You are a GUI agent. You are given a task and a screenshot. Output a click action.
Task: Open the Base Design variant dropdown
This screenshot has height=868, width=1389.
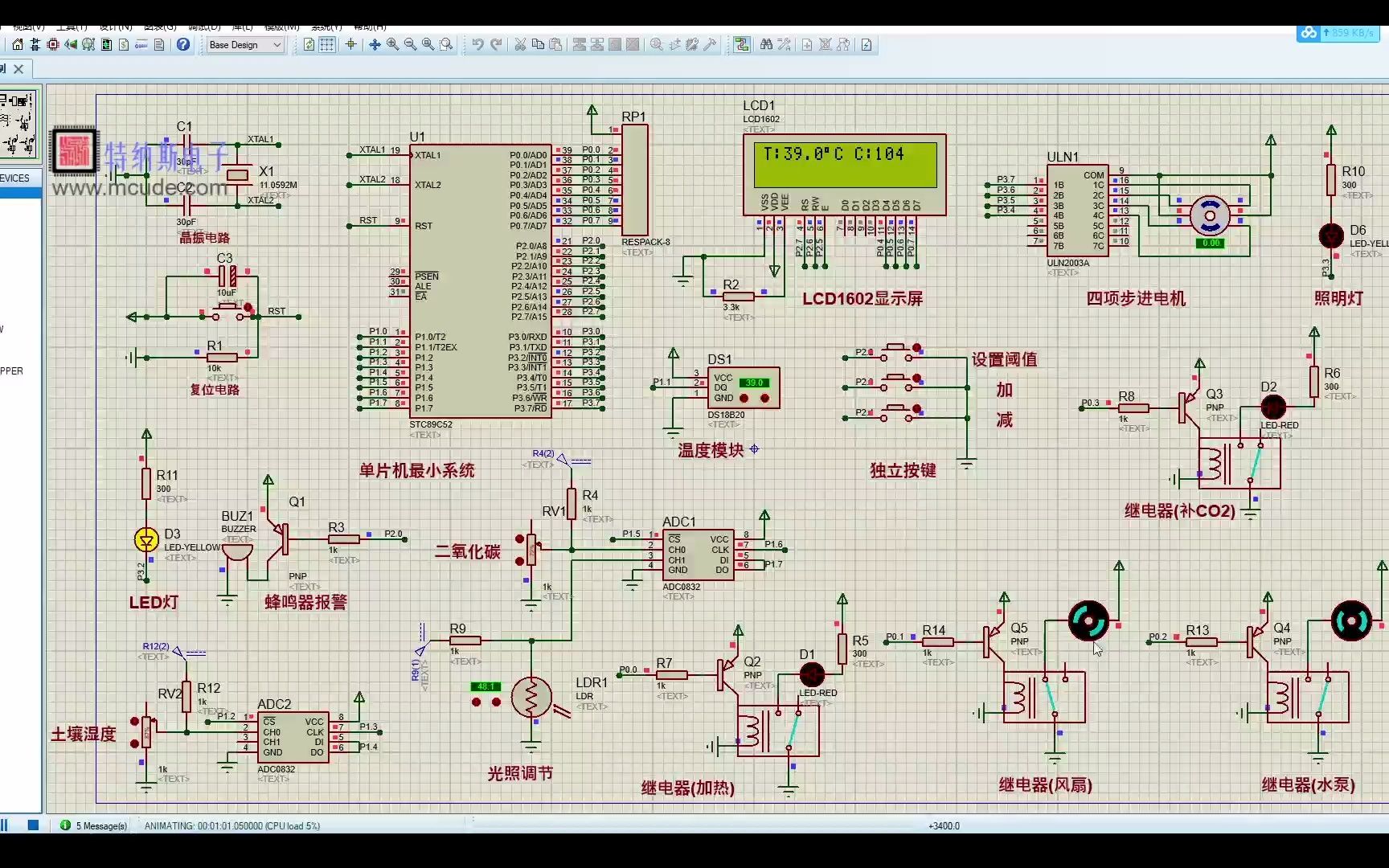pyautogui.click(x=245, y=45)
